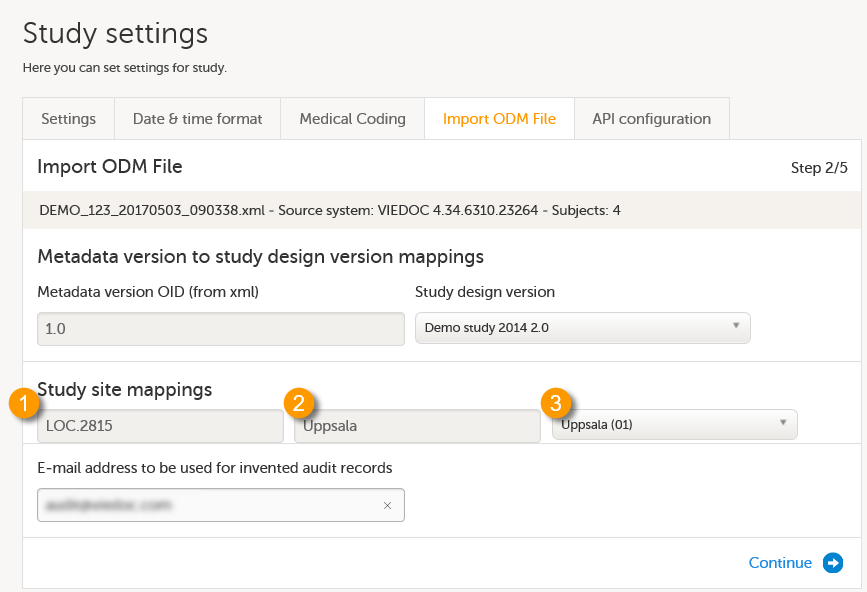This screenshot has width=867, height=592.
Task: Click the Continue link text
Action: (x=780, y=563)
